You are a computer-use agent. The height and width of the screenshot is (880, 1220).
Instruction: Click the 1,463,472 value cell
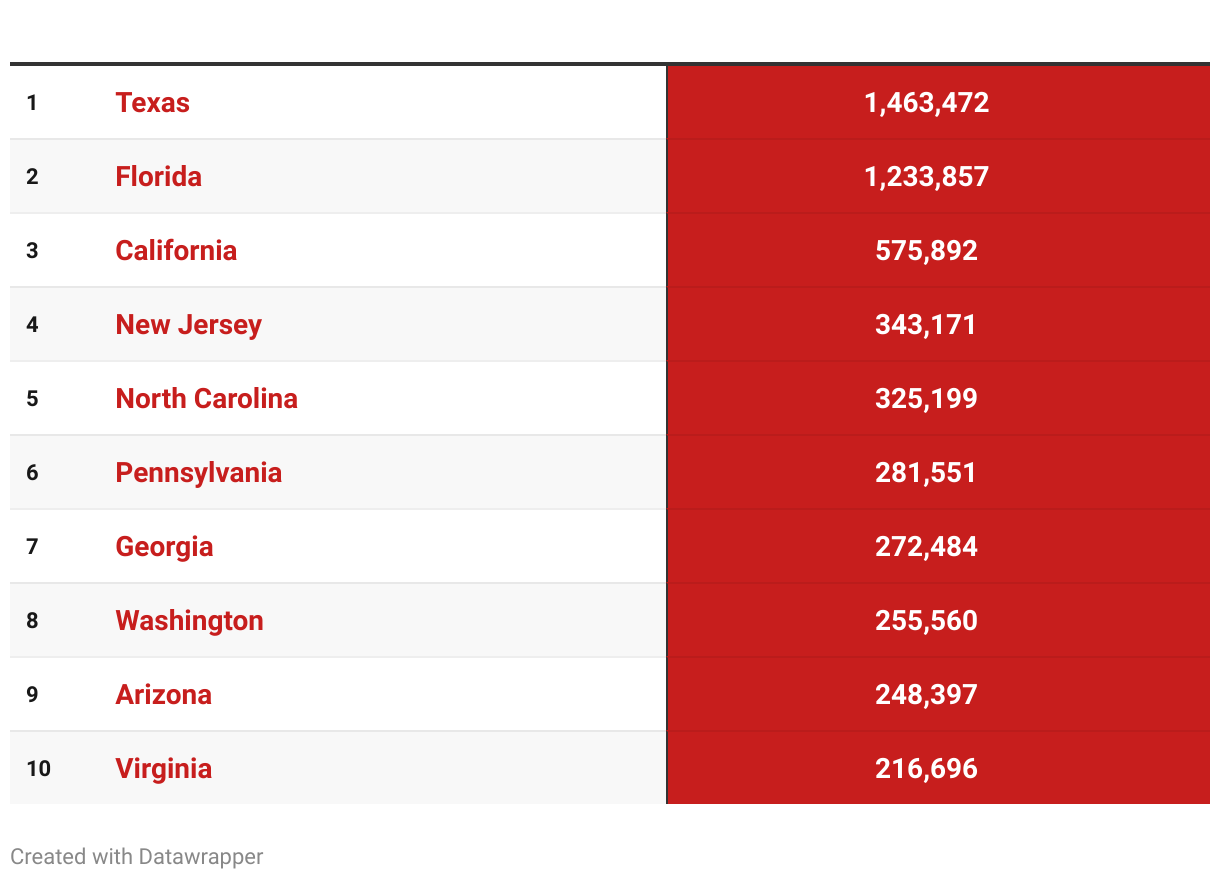click(x=938, y=102)
